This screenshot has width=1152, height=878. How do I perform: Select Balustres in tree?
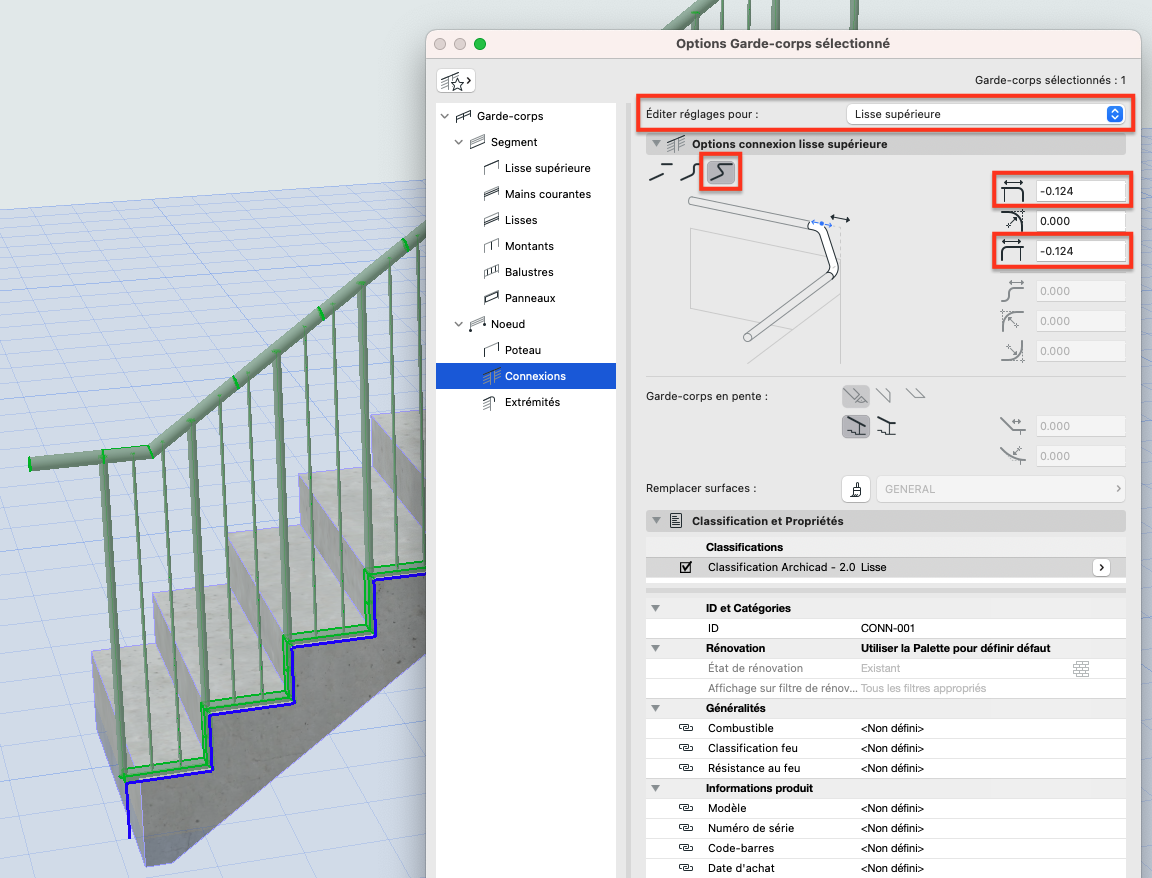click(529, 272)
